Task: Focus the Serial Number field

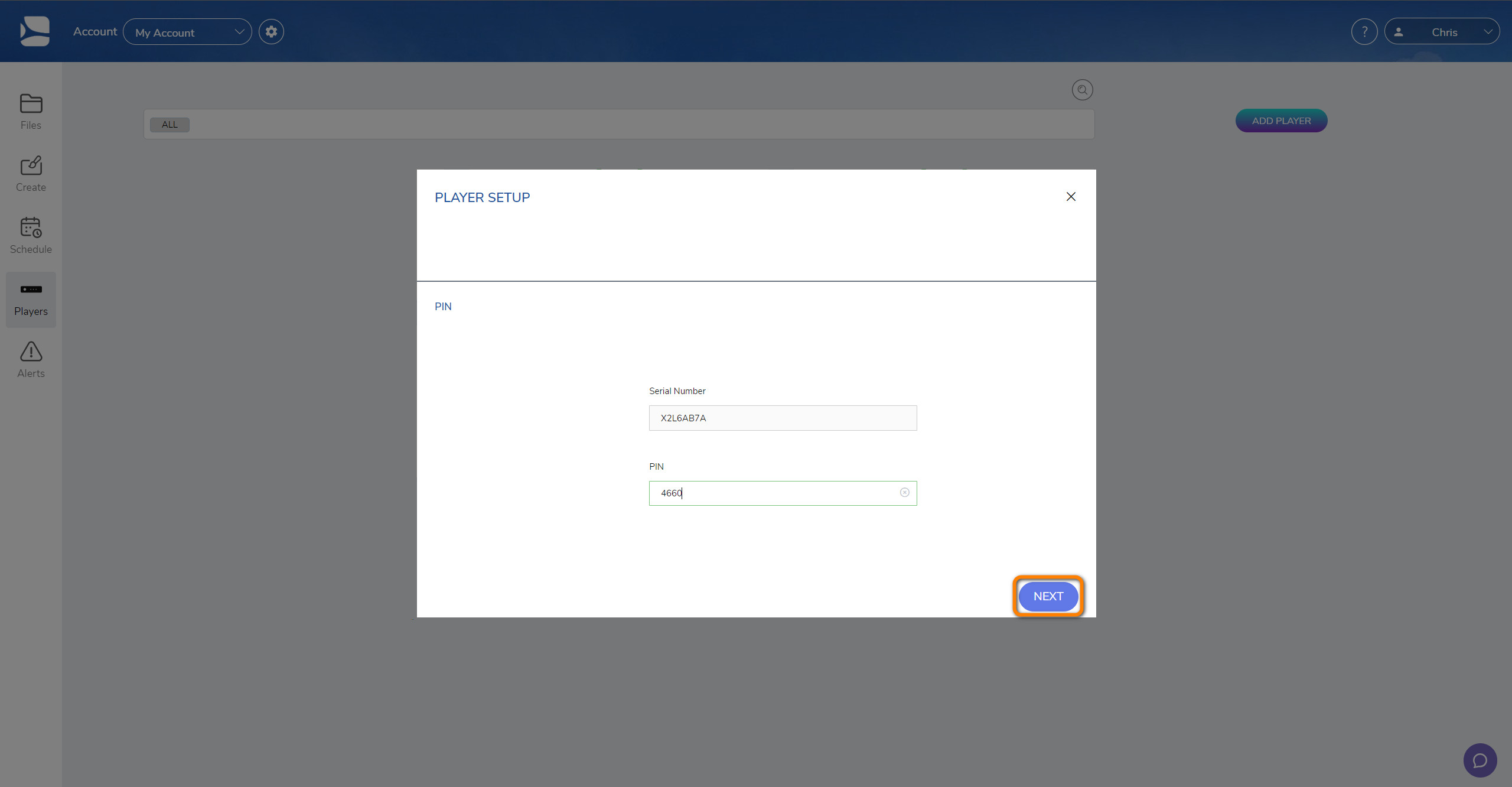Action: (783, 418)
